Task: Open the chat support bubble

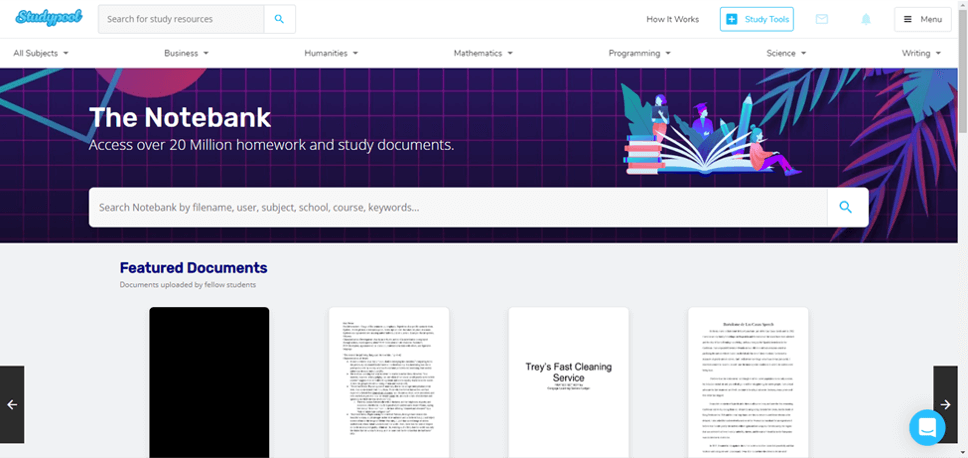Action: pyautogui.click(x=927, y=427)
